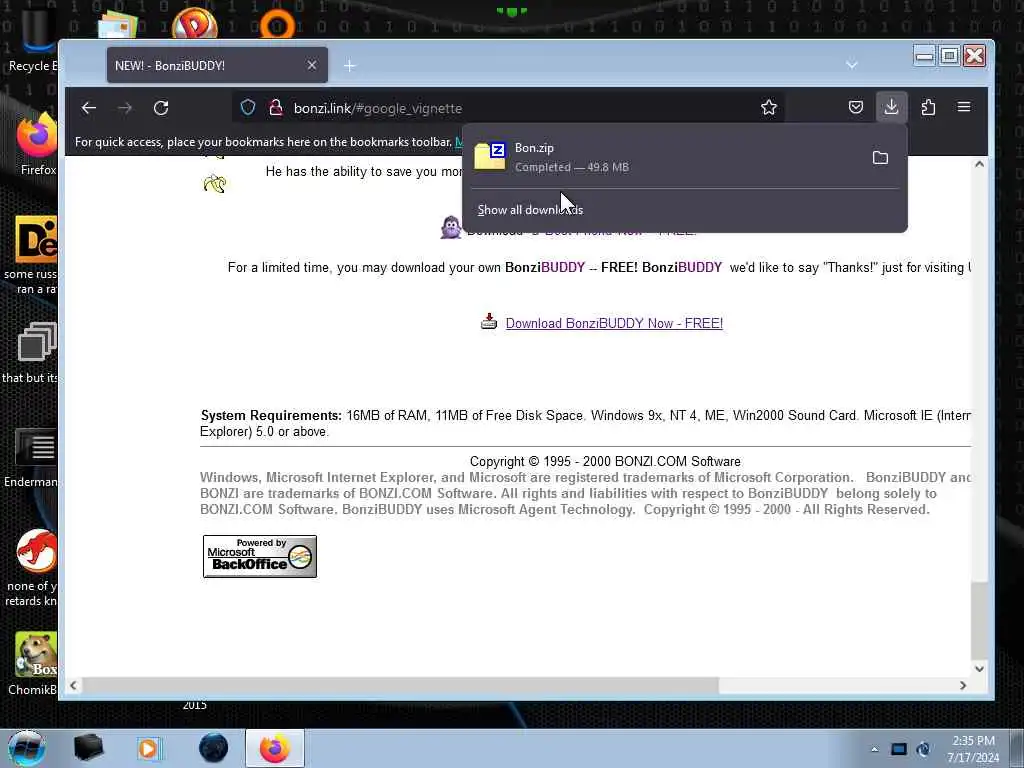Show hidden system tray icons
The width and height of the screenshot is (1024, 768).
tap(874, 749)
